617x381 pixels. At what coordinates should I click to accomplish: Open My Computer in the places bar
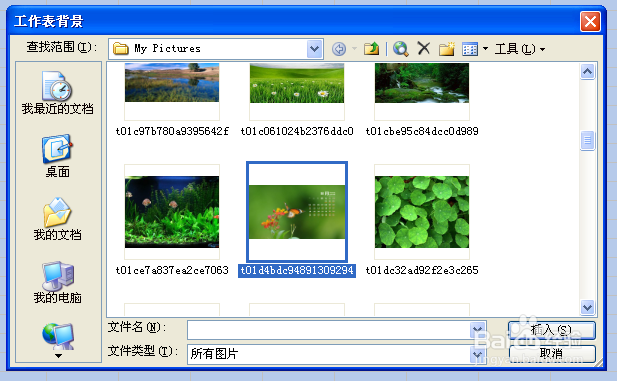pos(57,282)
